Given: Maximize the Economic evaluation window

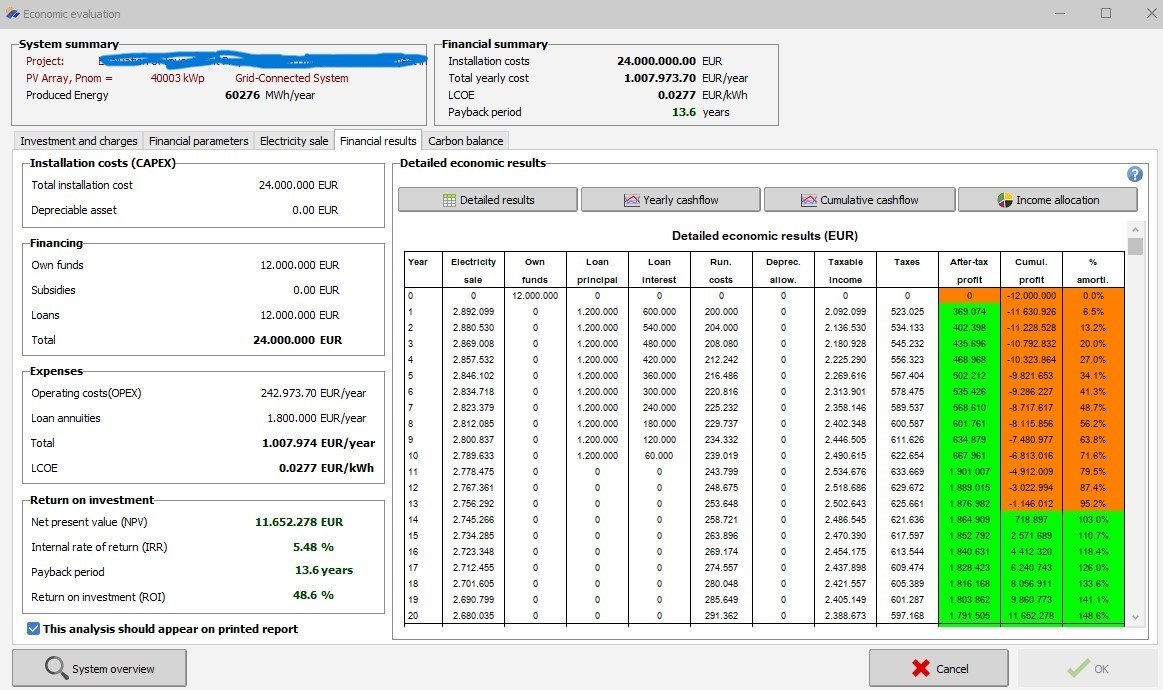Looking at the screenshot, I should (1106, 14).
